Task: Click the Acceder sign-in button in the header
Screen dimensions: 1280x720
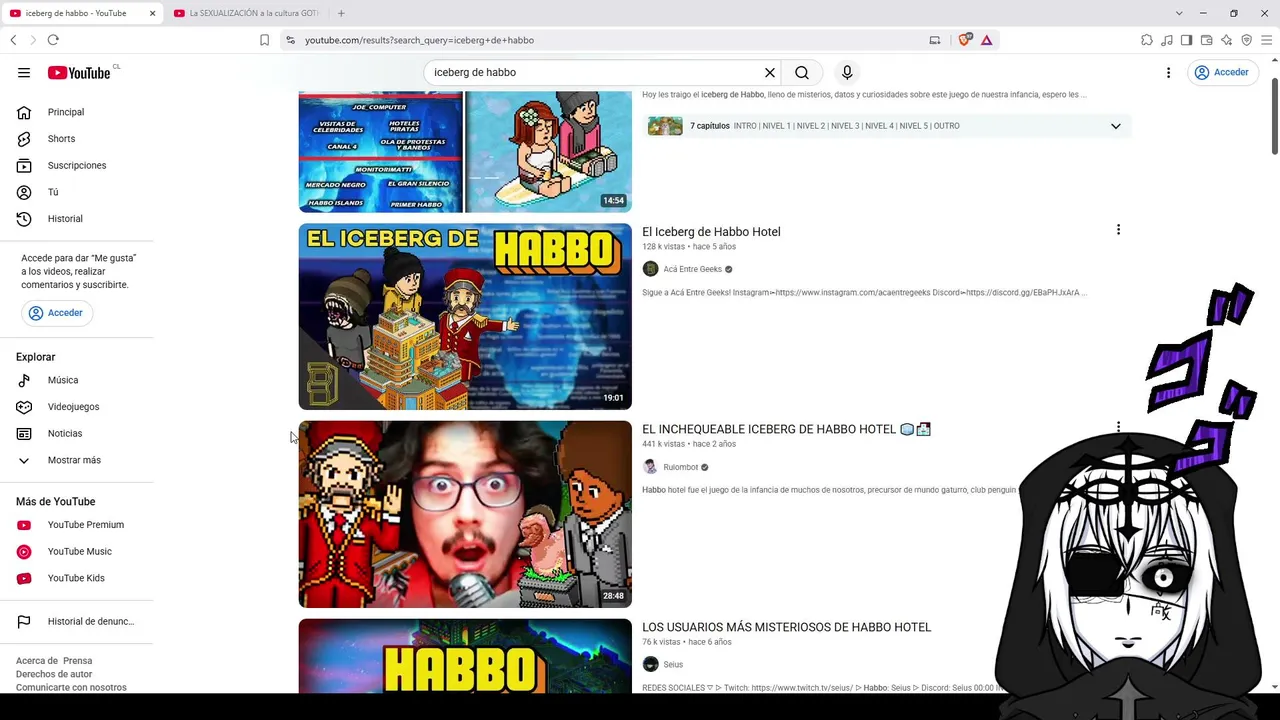Action: coord(1222,72)
